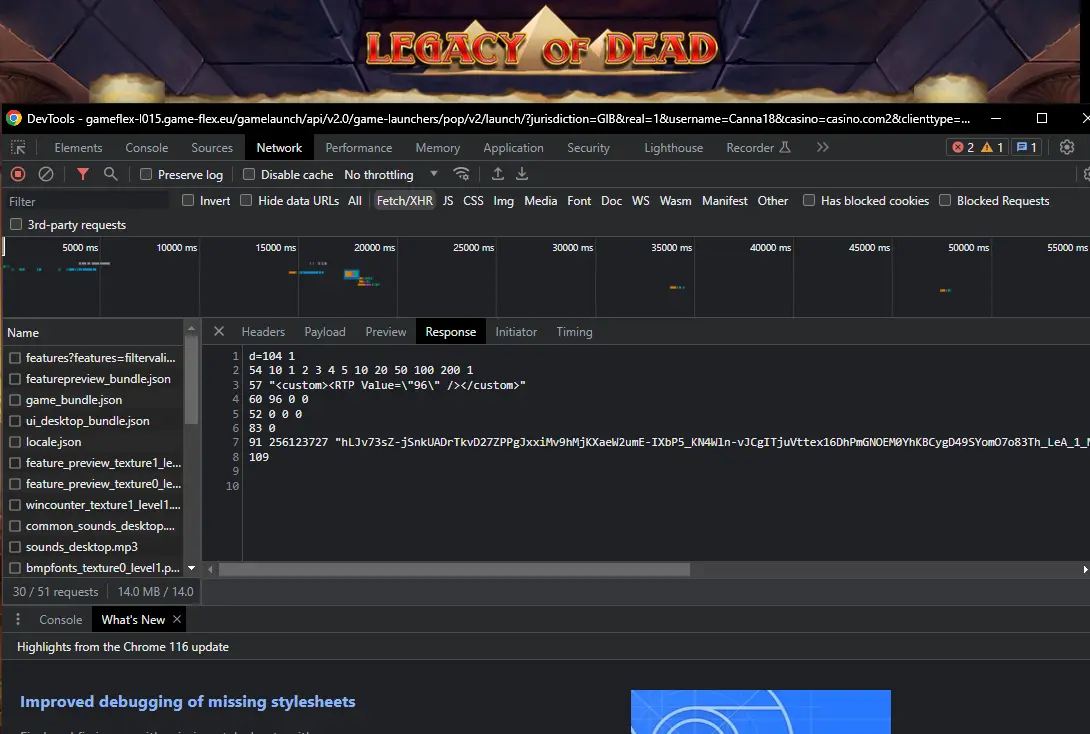The image size is (1090, 734).
Task: Select checkbox for locale.json
Action: [x=15, y=441]
